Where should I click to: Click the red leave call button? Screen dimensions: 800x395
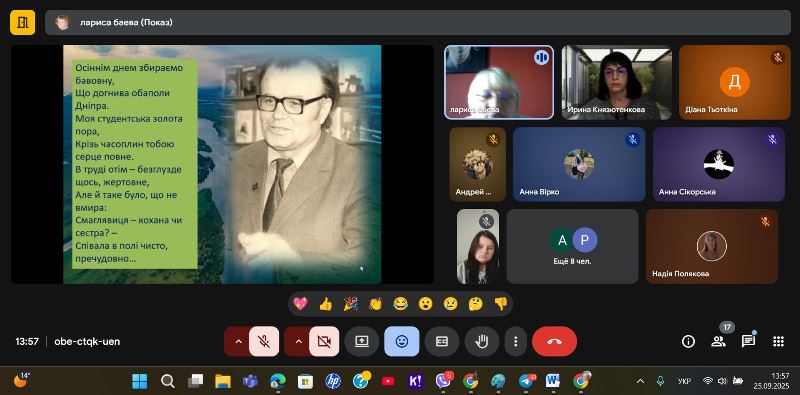pos(554,341)
